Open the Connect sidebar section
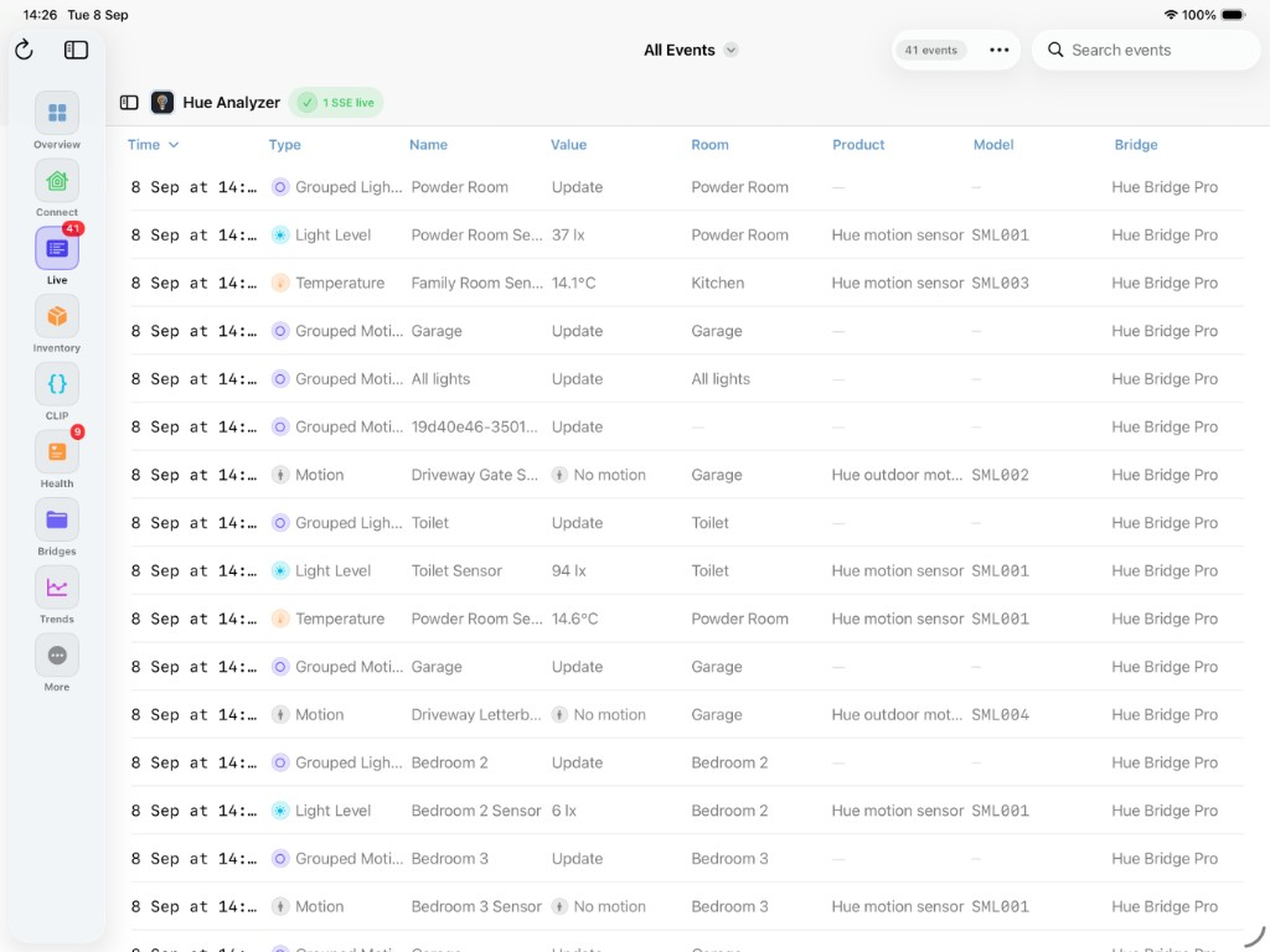The width and height of the screenshot is (1270, 952). [x=57, y=181]
